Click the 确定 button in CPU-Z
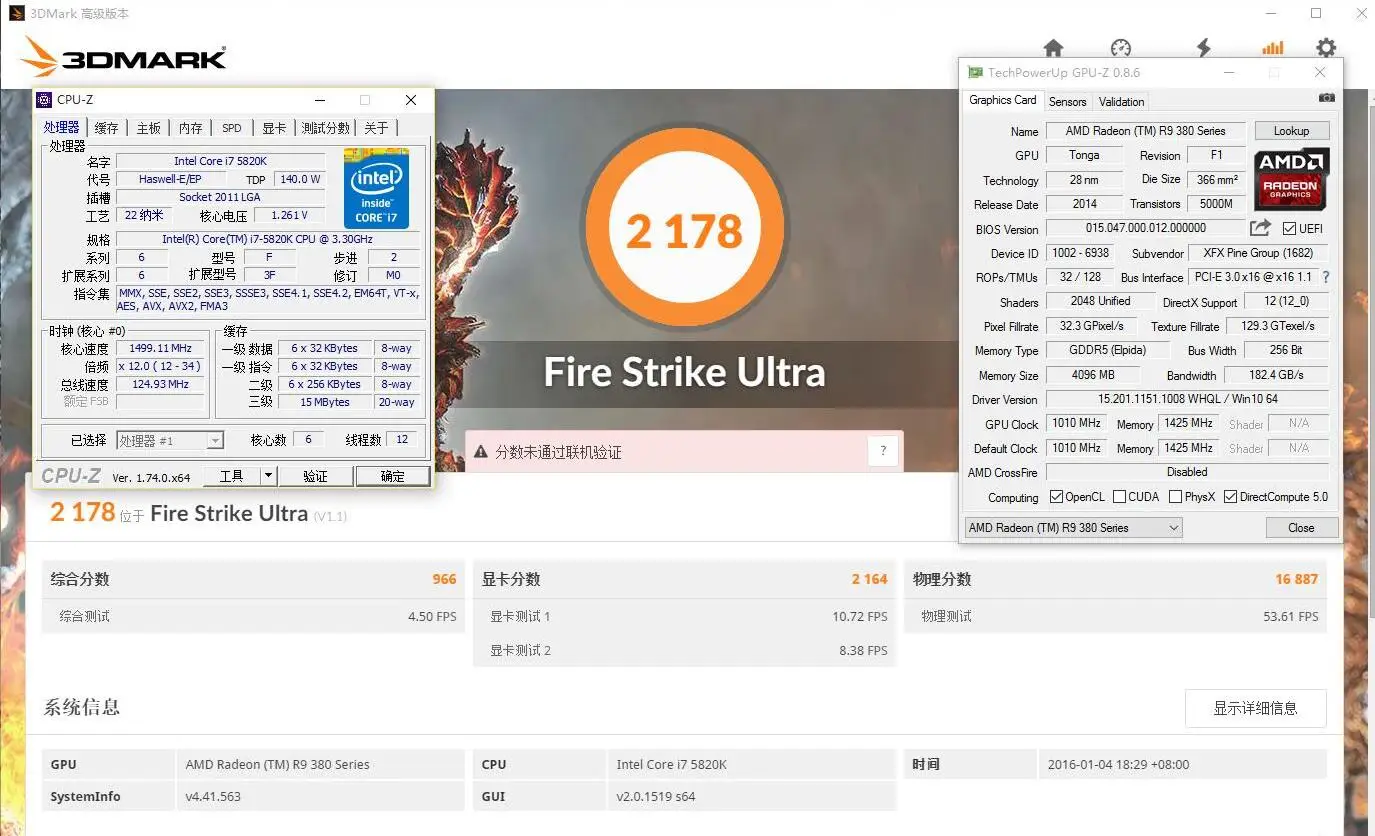Image resolution: width=1375 pixels, height=836 pixels. [x=393, y=476]
